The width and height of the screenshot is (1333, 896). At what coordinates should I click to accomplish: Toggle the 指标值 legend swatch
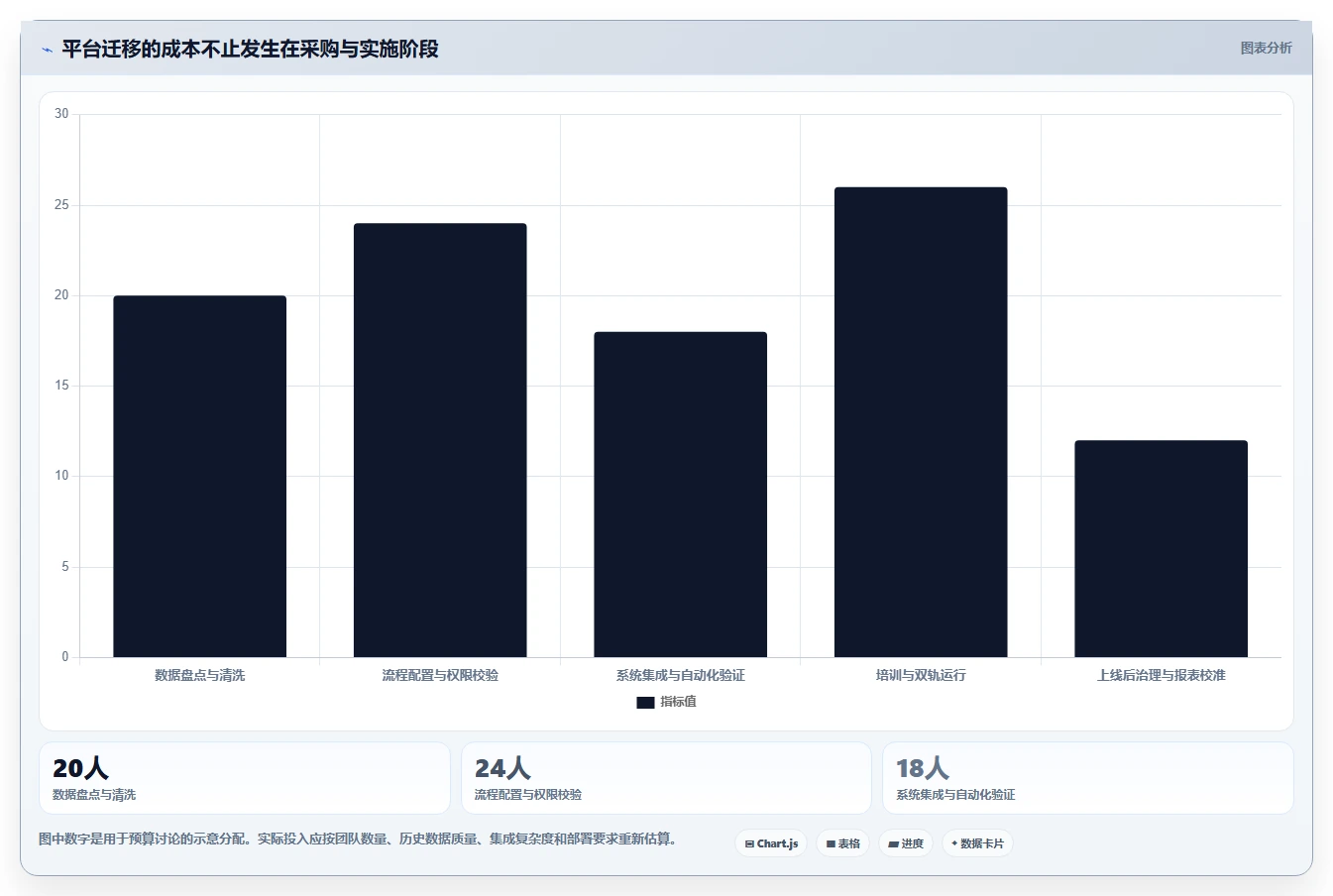point(645,702)
